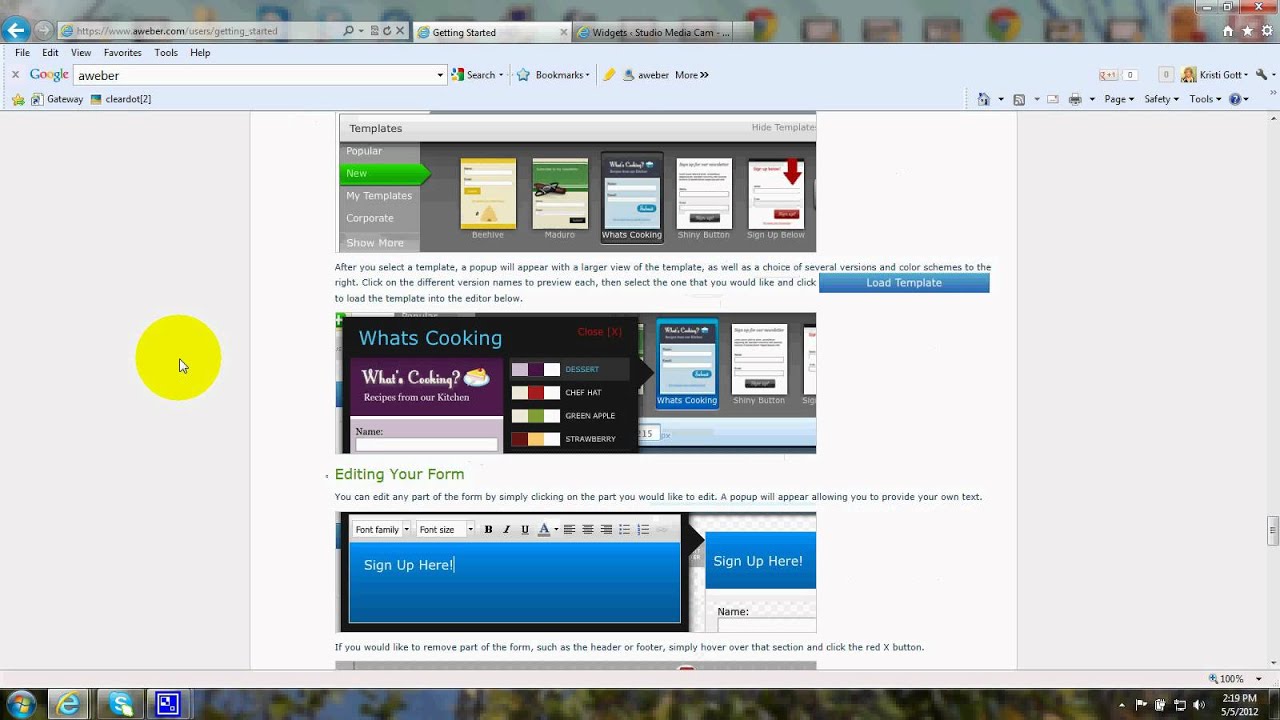Click the Maduro template thumbnail
Viewport: 1280px width, 720px height.
point(560,194)
